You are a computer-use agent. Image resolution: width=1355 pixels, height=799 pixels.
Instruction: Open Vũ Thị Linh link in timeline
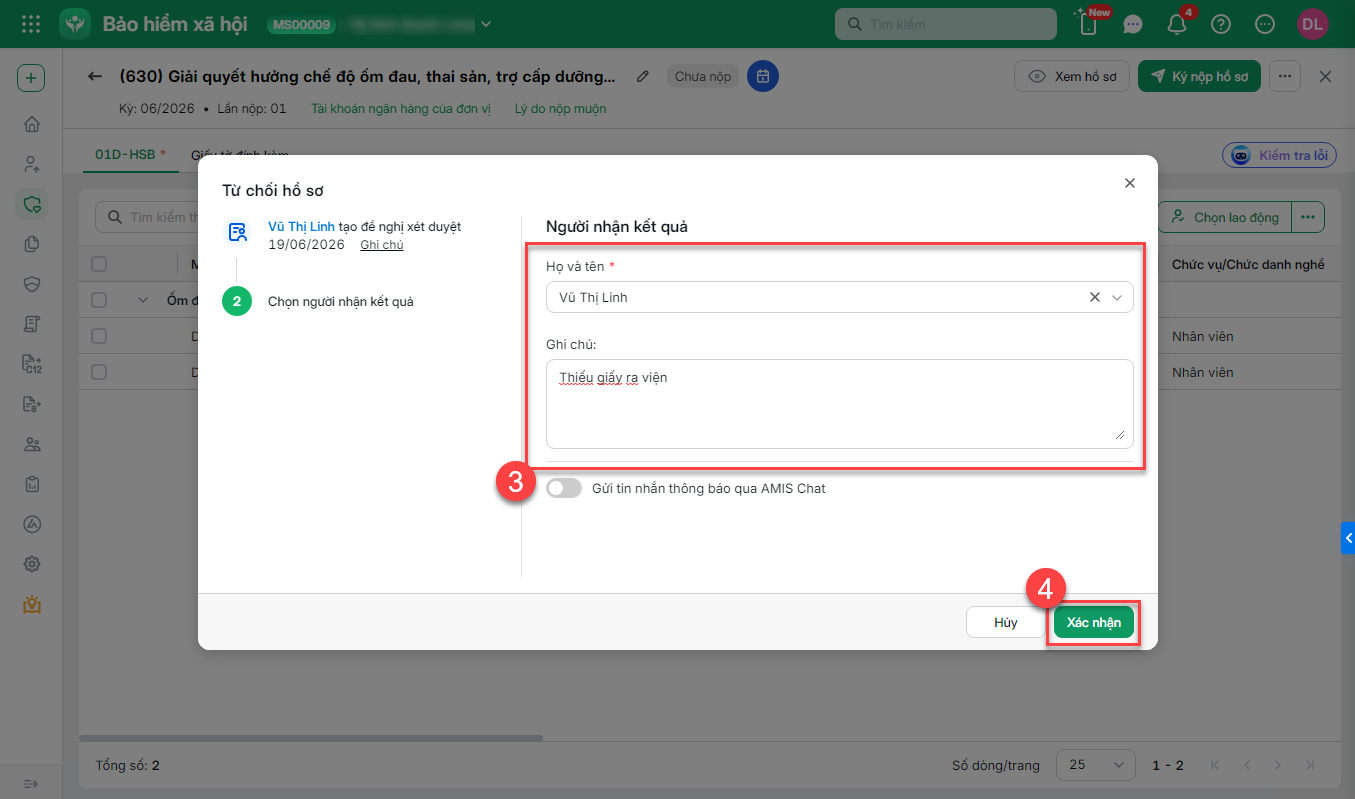coord(301,227)
